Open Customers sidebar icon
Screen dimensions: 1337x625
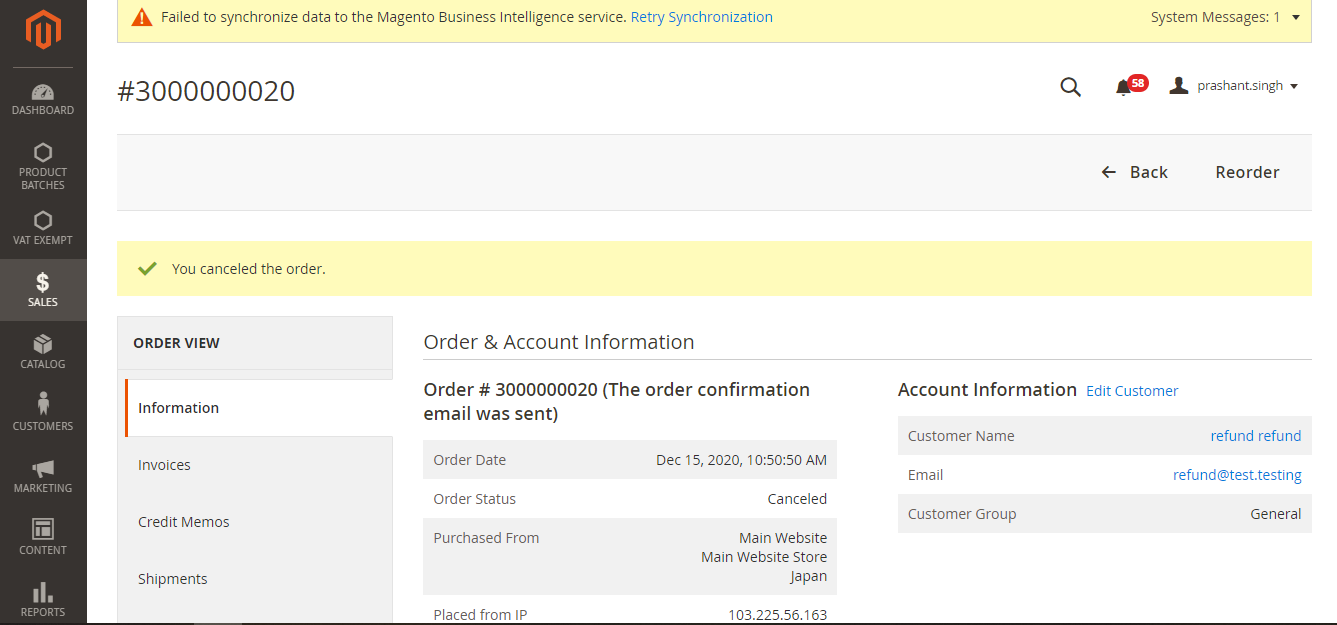[x=43, y=413]
